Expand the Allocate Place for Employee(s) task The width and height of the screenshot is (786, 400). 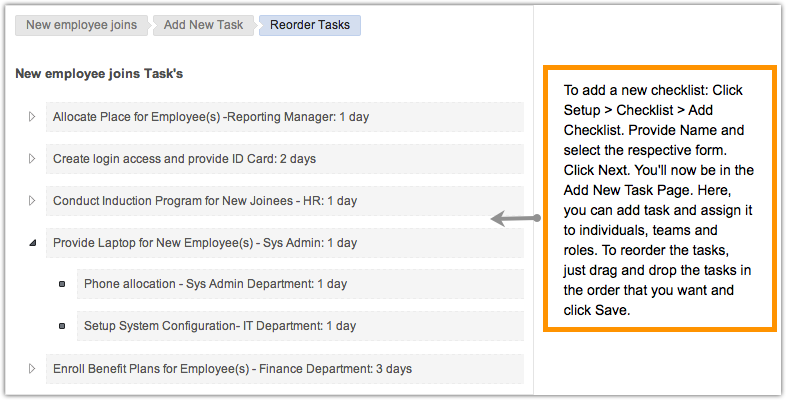click(32, 117)
